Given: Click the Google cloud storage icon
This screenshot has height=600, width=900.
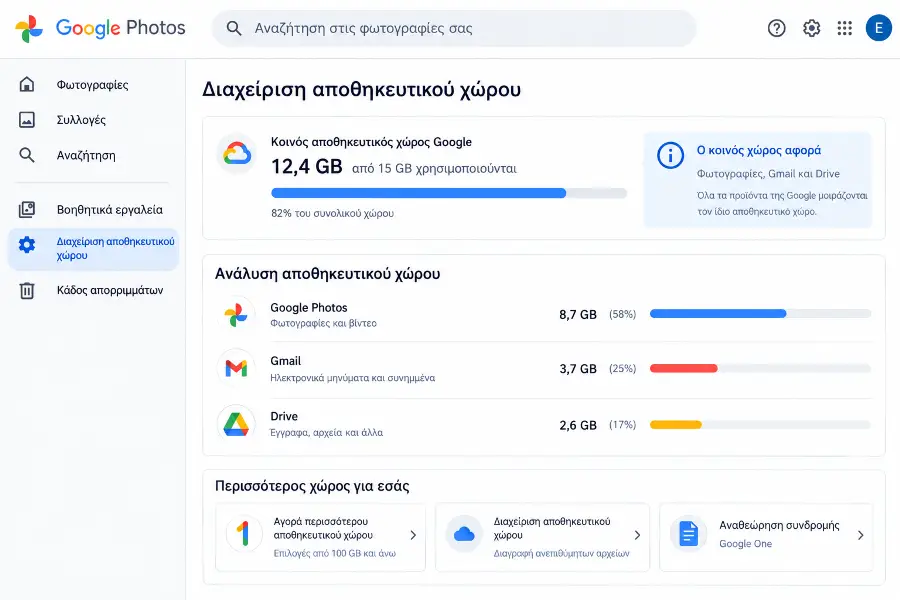Looking at the screenshot, I should (x=237, y=154).
